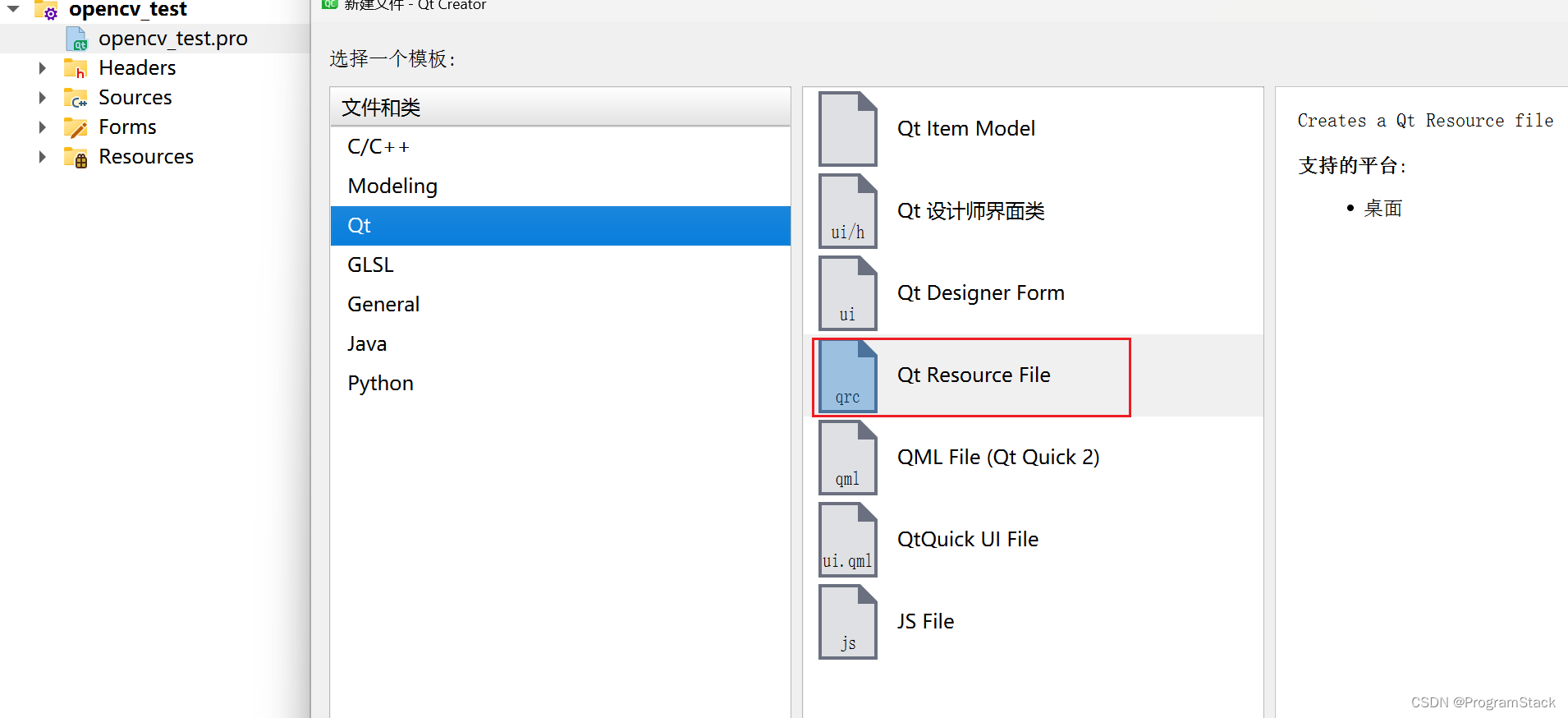Select the Resources tree item

146,157
